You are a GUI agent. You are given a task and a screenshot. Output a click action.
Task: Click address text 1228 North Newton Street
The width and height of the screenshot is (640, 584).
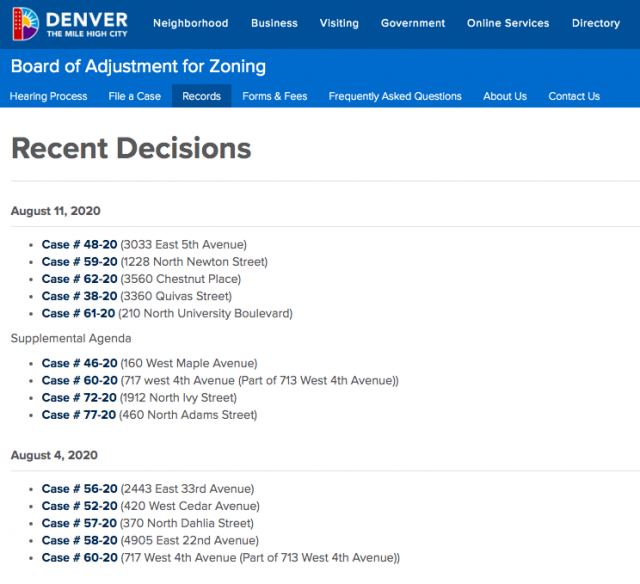194,262
